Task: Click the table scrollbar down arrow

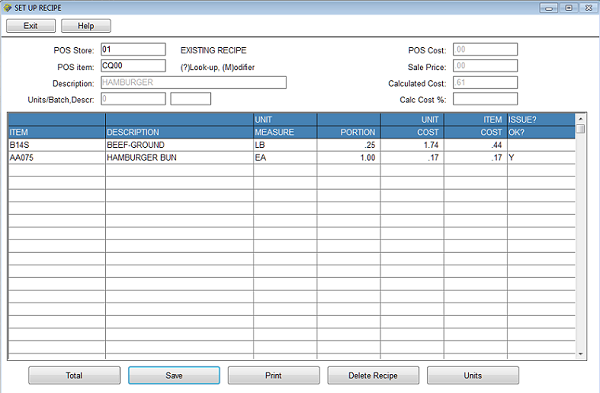Action: (x=580, y=354)
